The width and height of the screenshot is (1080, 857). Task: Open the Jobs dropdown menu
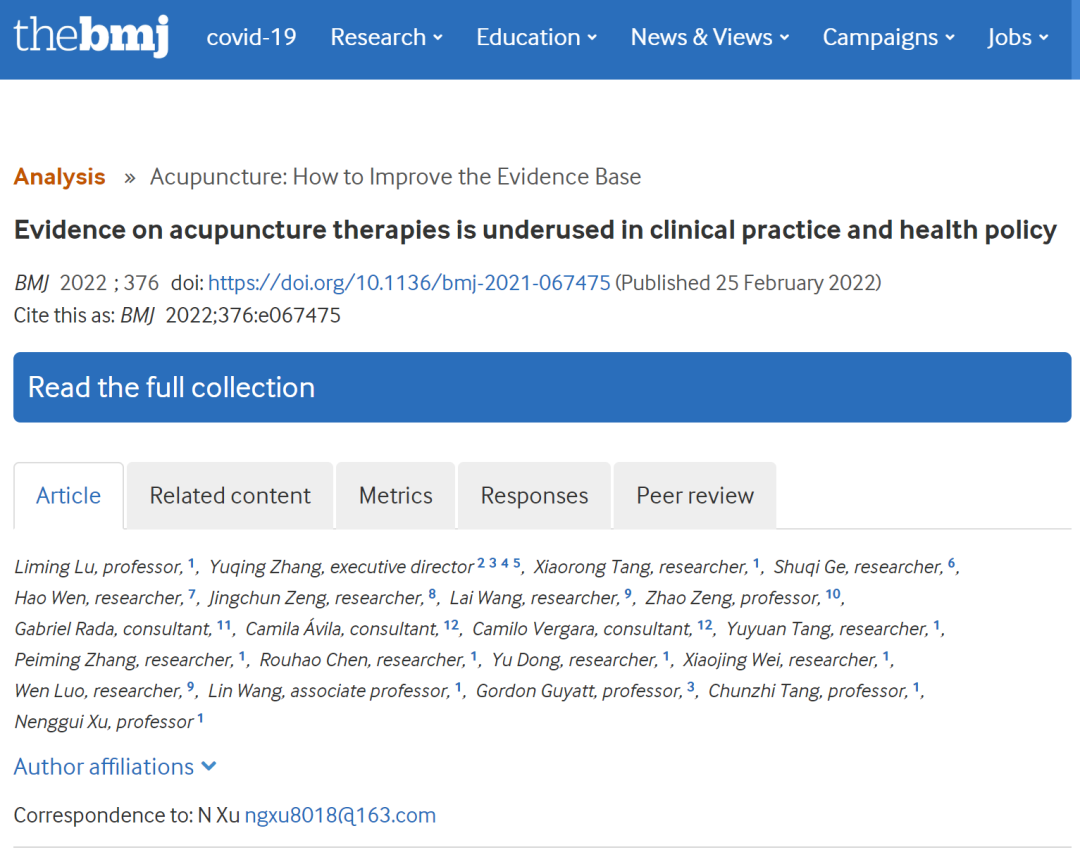tap(1017, 37)
